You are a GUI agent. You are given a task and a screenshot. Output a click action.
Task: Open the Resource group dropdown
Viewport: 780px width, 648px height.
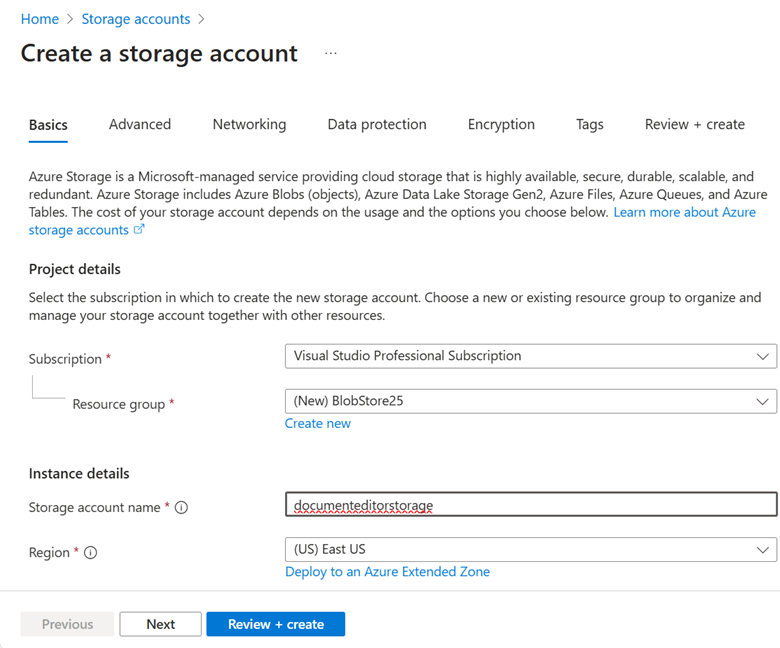coord(530,401)
